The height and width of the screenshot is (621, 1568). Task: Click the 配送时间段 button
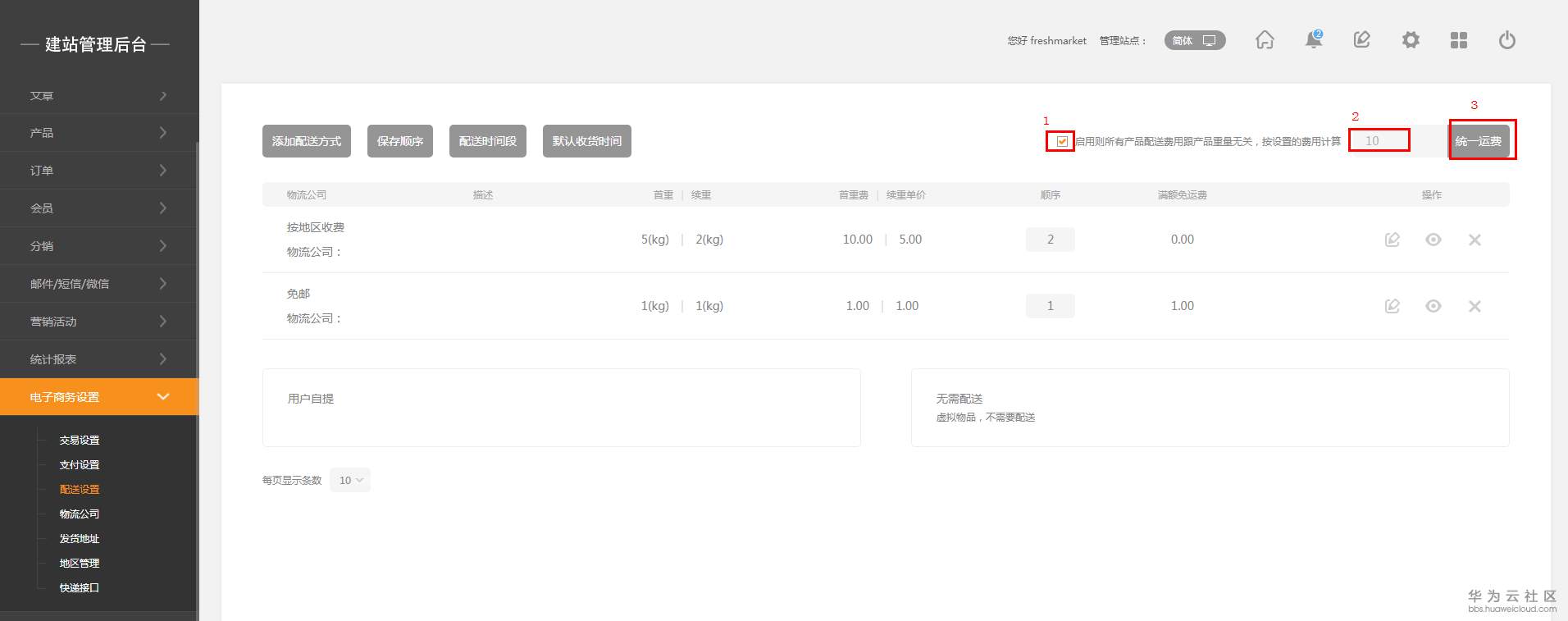click(x=488, y=141)
